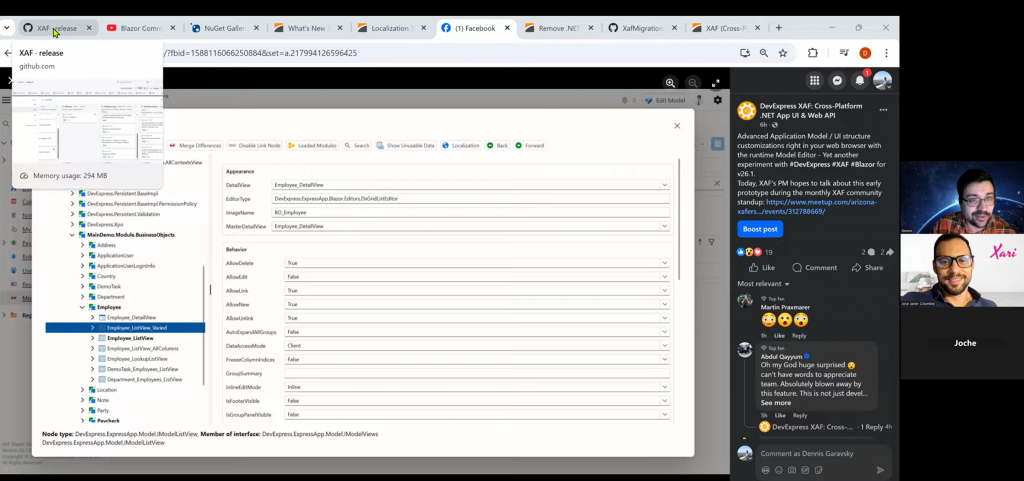Click the Search icon in model editor toolbar

348,145
